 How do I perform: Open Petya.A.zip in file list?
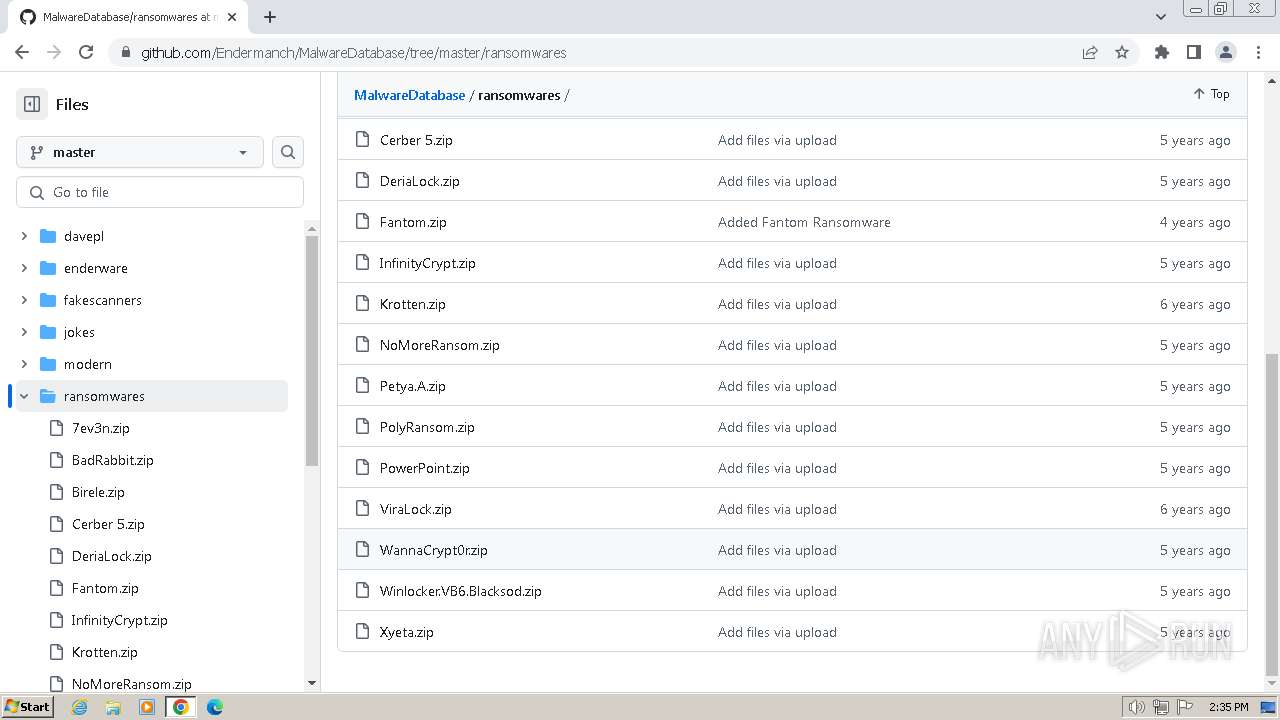[413, 386]
